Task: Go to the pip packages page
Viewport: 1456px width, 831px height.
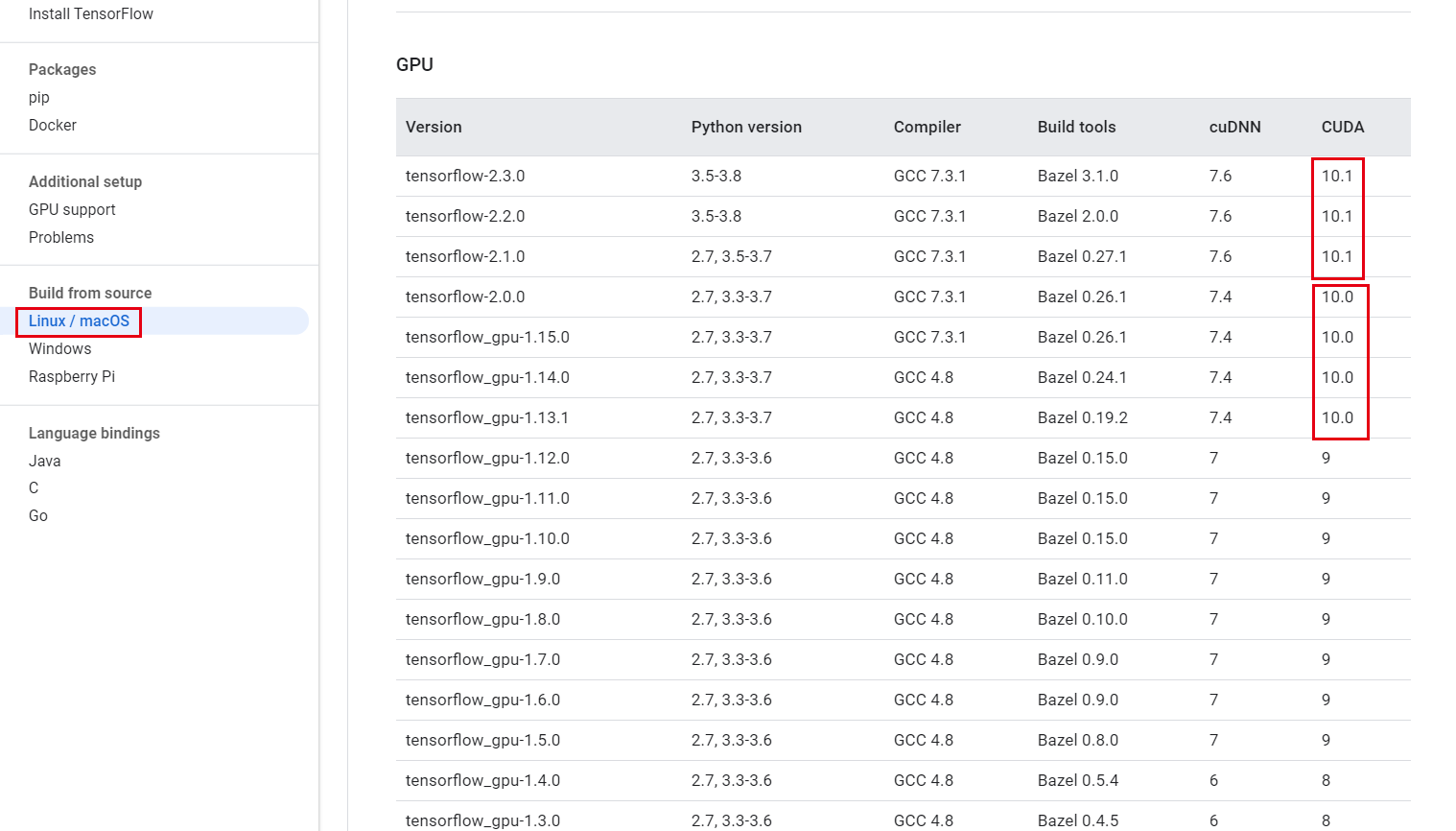Action: tap(39, 98)
